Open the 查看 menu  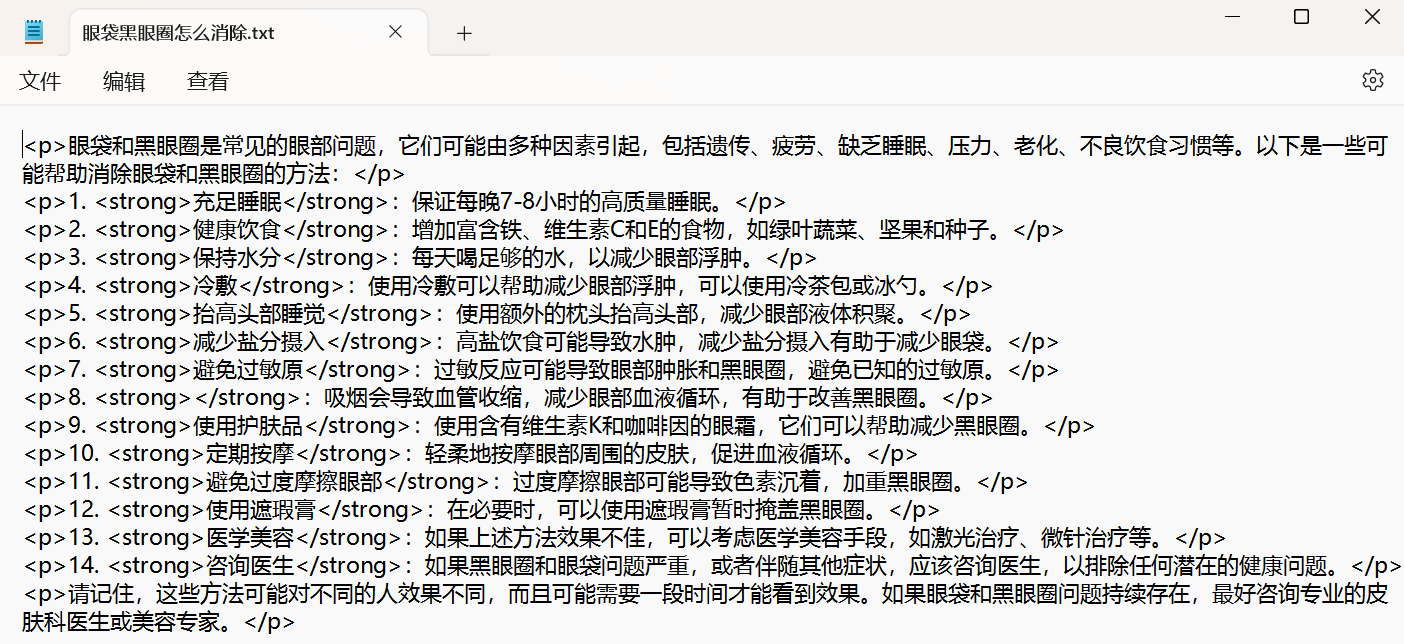[x=208, y=82]
